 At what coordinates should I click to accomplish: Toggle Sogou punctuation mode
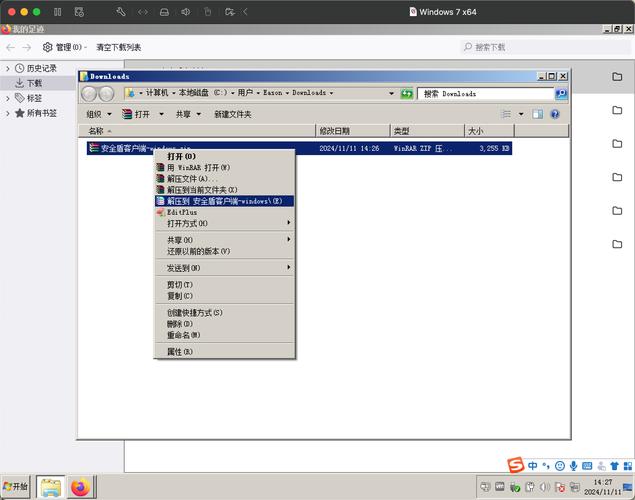coord(546,466)
